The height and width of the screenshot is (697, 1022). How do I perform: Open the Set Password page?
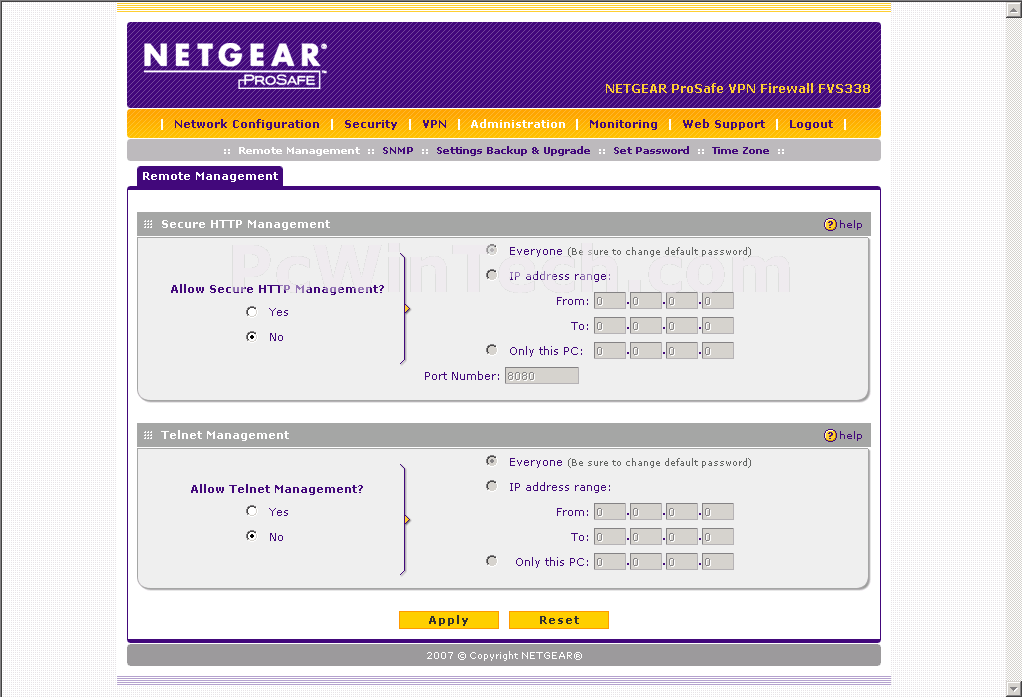651,151
